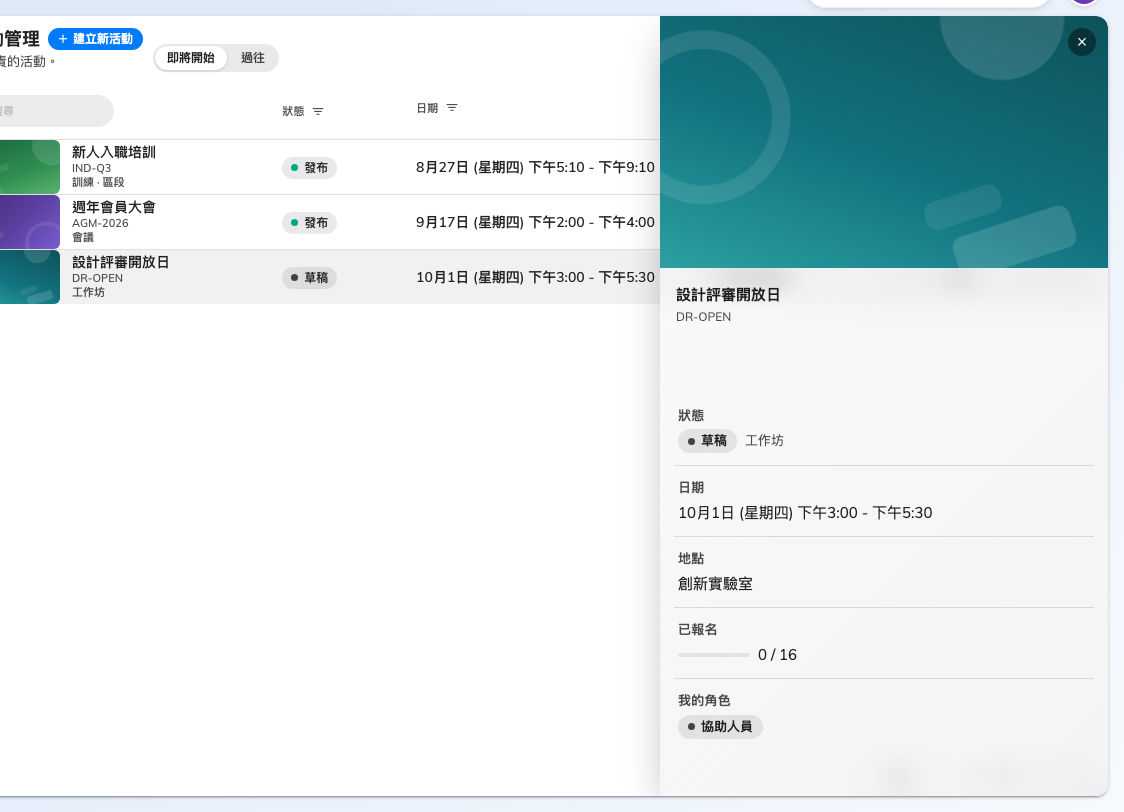
Task: Open the 設計評審開放日 event thumbnail
Action: (x=29, y=277)
